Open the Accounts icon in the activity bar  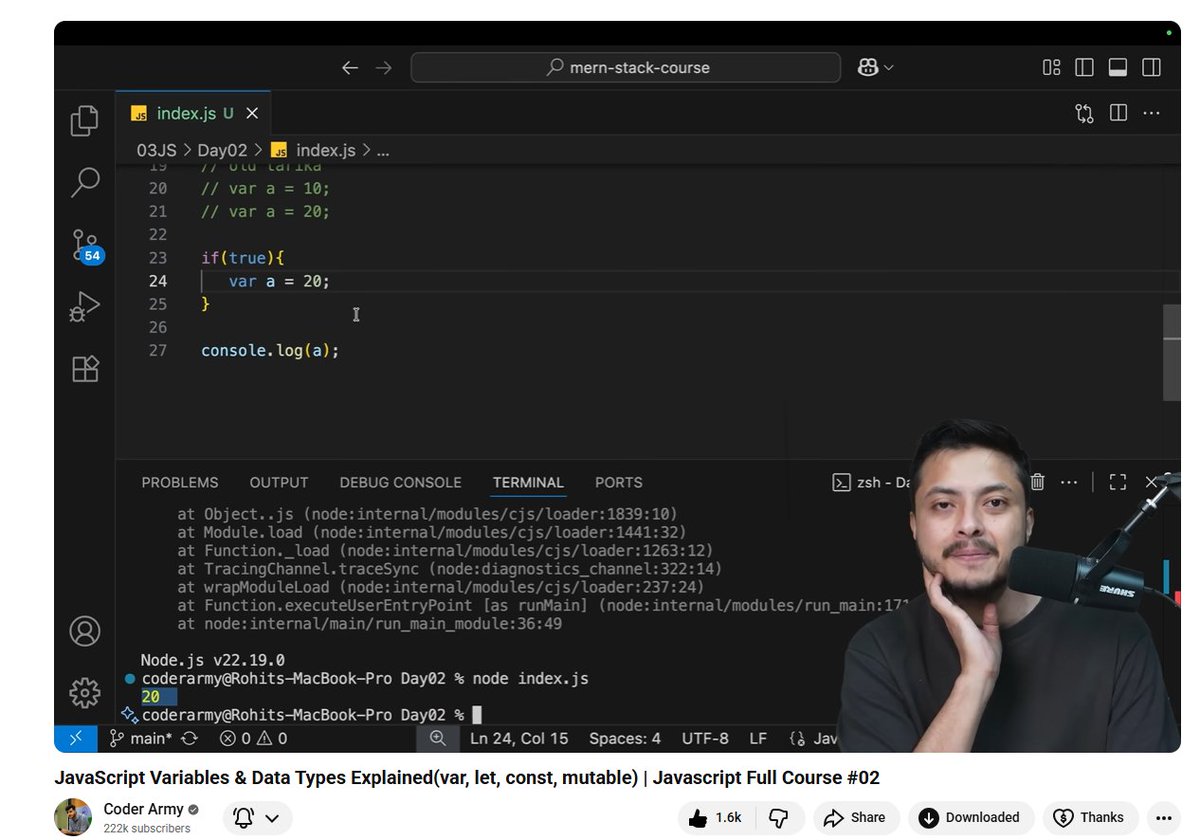point(85,631)
